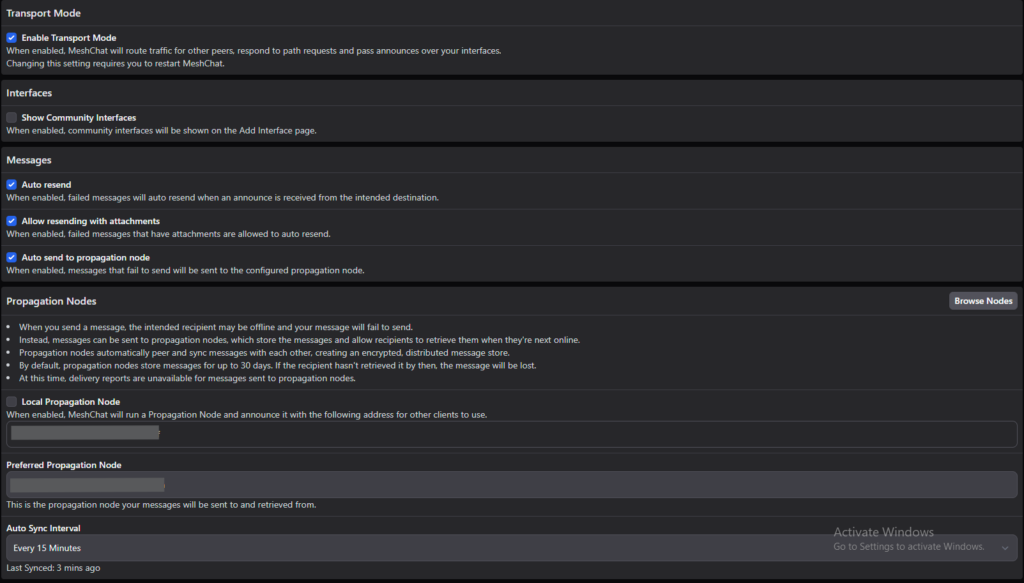Click the Allow resending with attachments label
Screen dimensions: 1024x583
tap(91, 221)
